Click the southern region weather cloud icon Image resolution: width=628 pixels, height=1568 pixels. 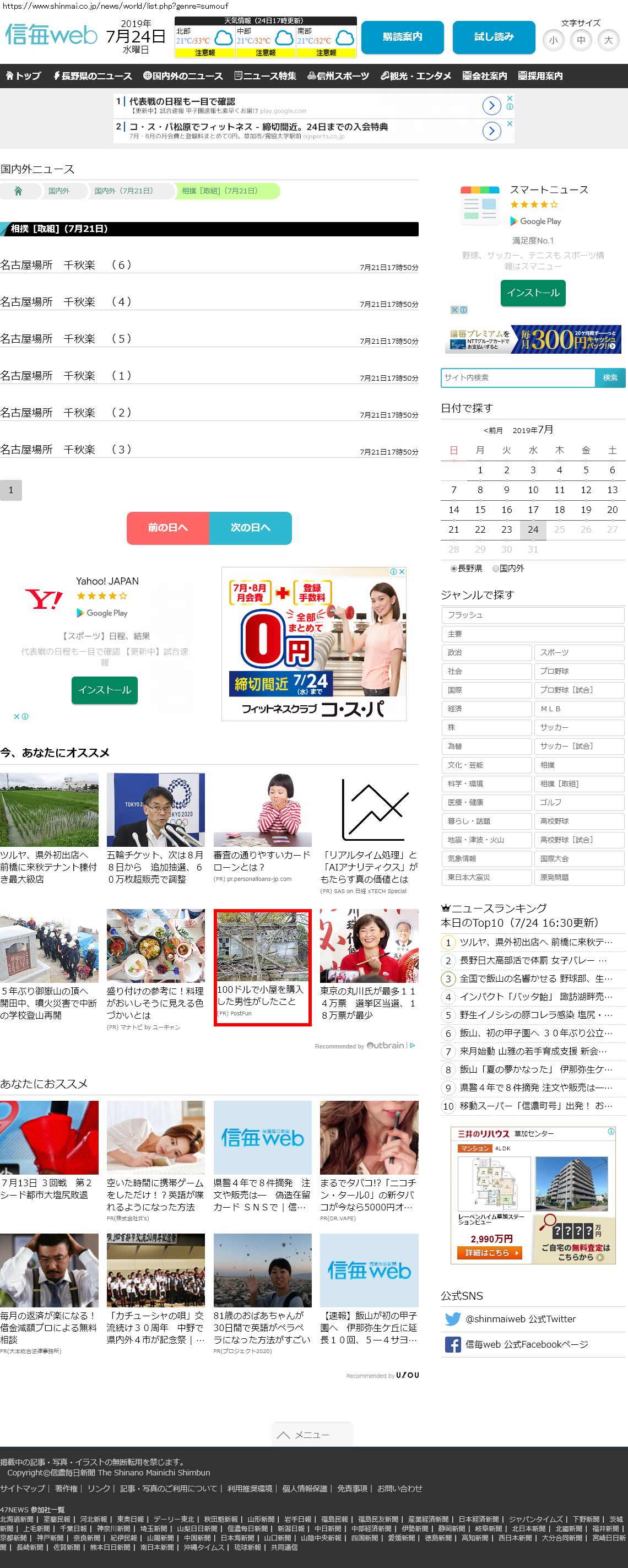coord(345,39)
